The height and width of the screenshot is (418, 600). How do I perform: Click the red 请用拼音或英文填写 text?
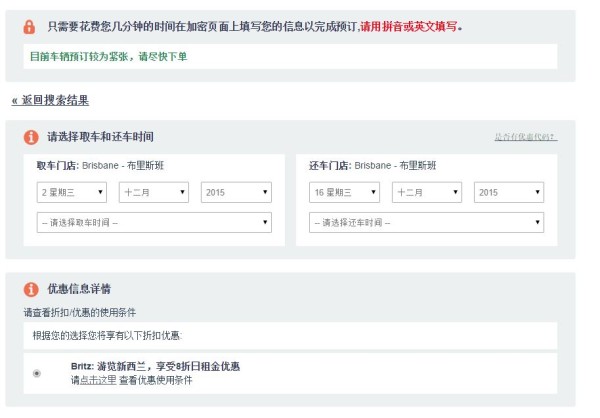tap(409, 26)
